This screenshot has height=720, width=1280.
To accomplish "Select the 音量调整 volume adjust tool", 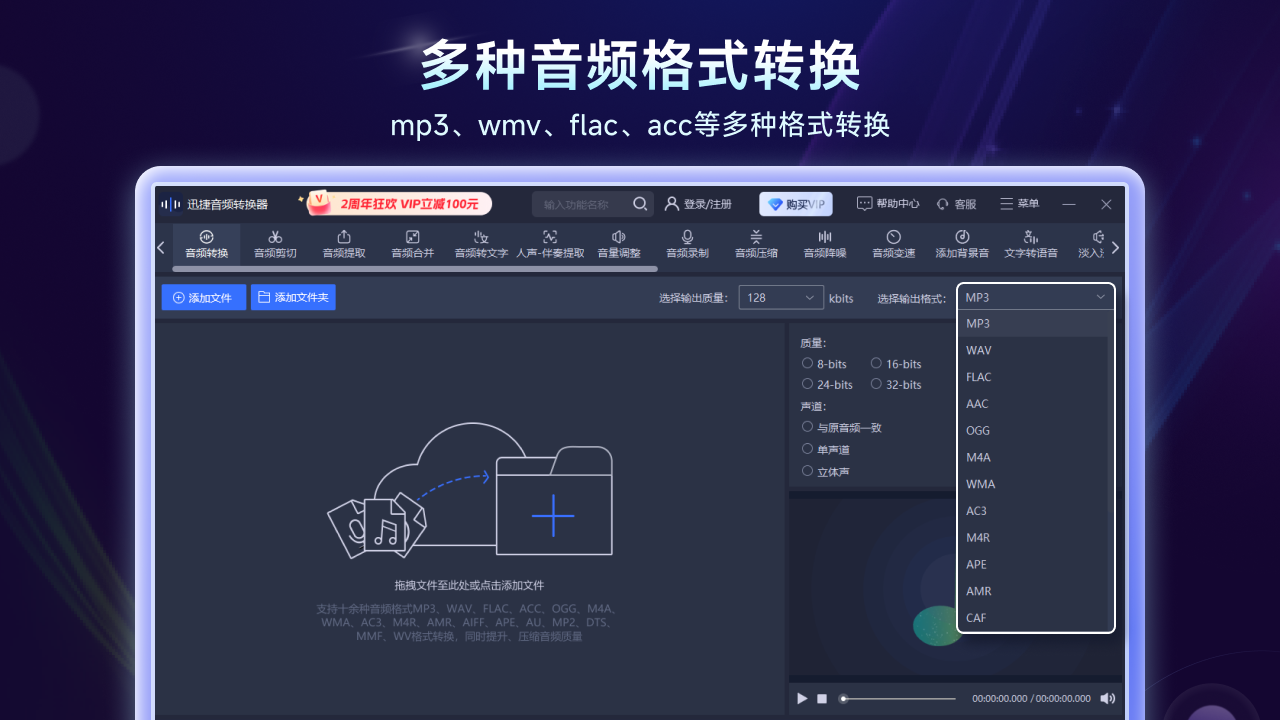I will coord(619,244).
